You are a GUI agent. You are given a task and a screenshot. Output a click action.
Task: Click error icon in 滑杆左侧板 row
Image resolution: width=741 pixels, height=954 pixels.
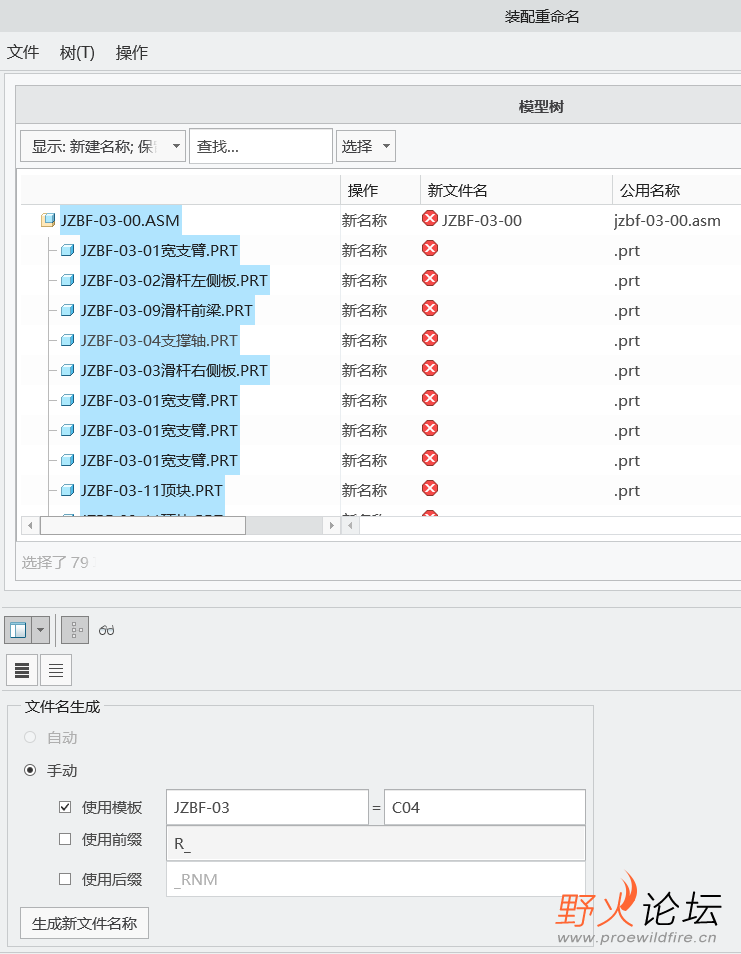pos(430,278)
